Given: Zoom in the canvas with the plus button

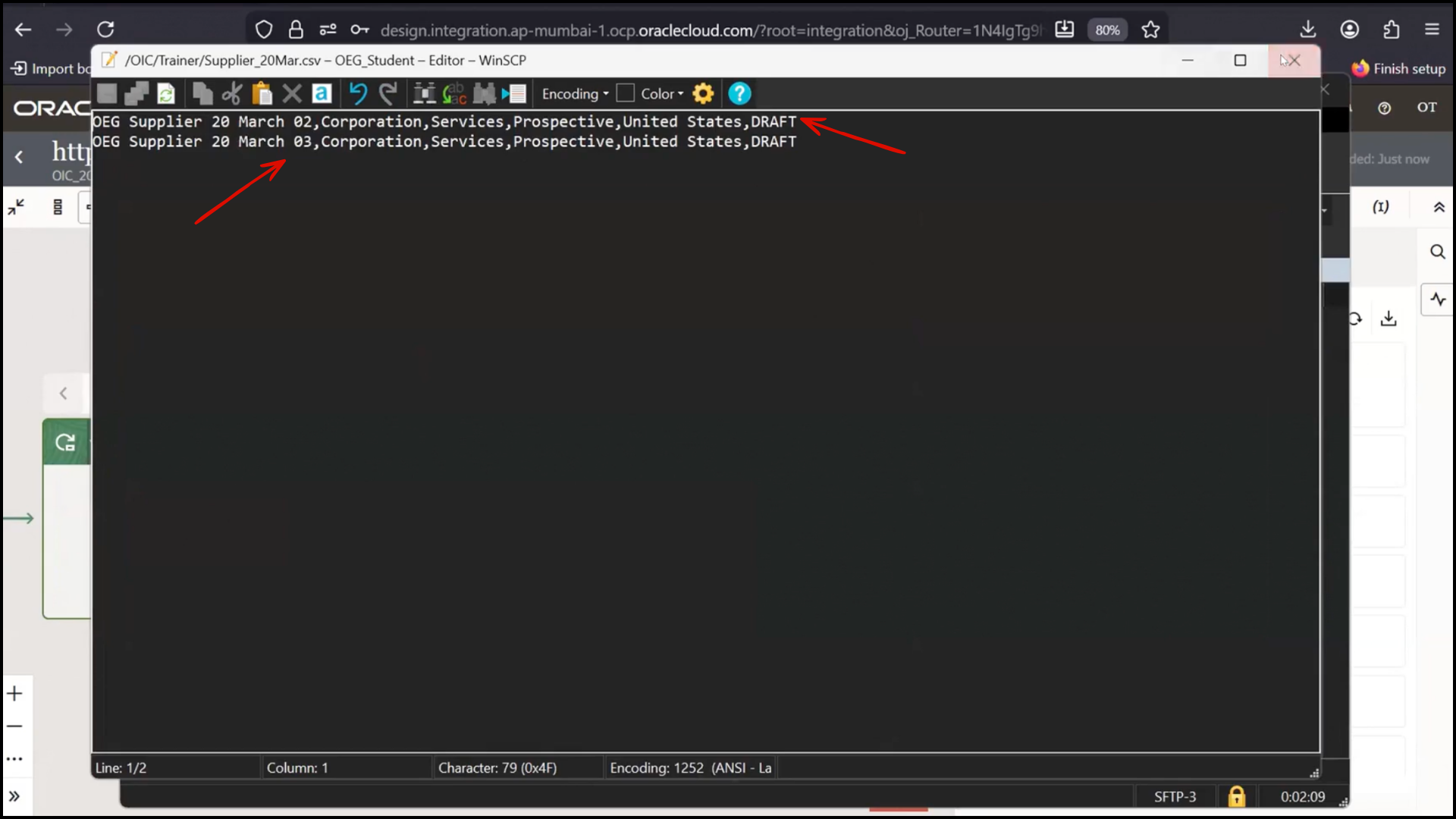Looking at the screenshot, I should click(14, 693).
